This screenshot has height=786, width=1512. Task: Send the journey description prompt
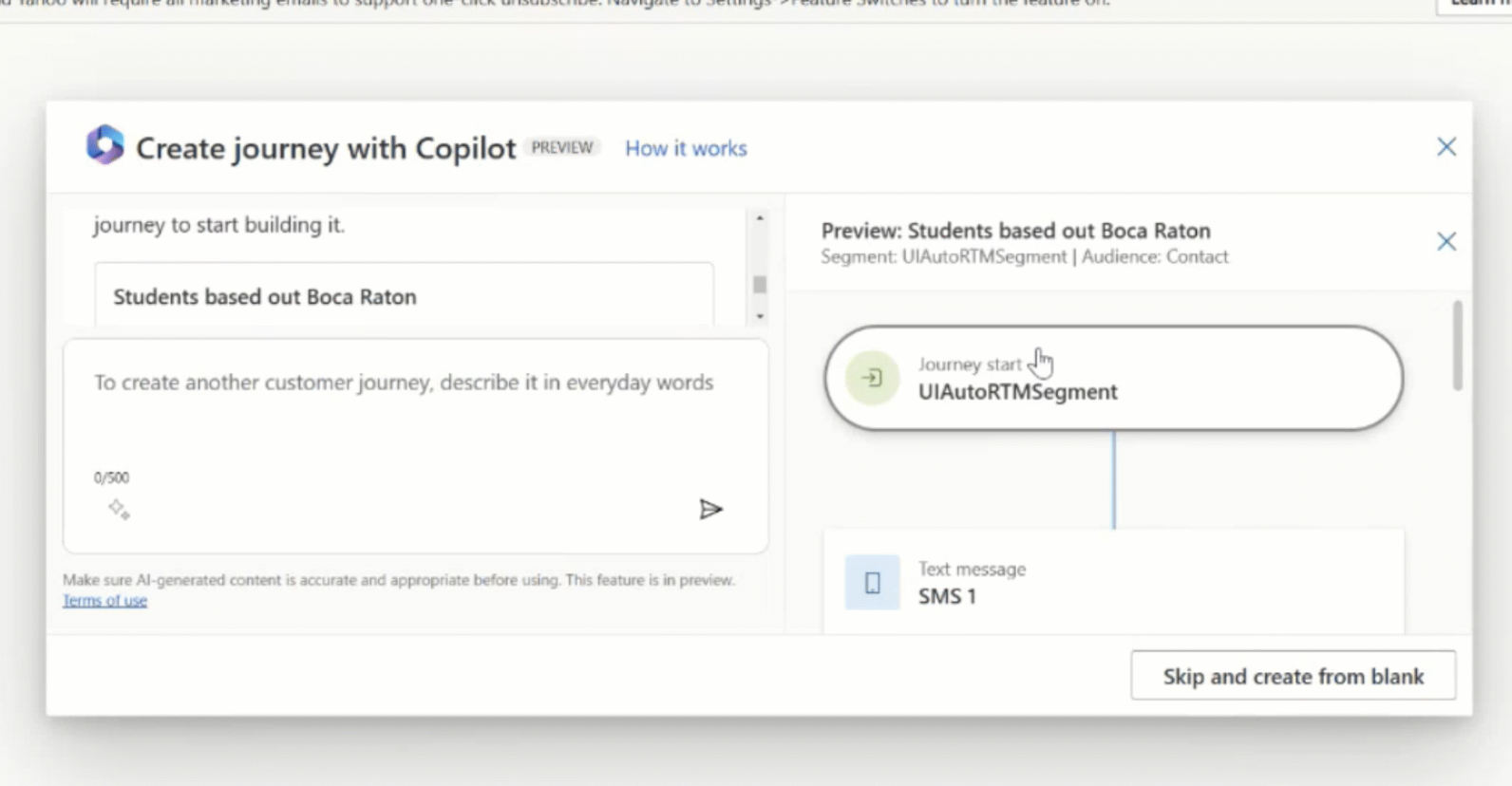tap(710, 510)
